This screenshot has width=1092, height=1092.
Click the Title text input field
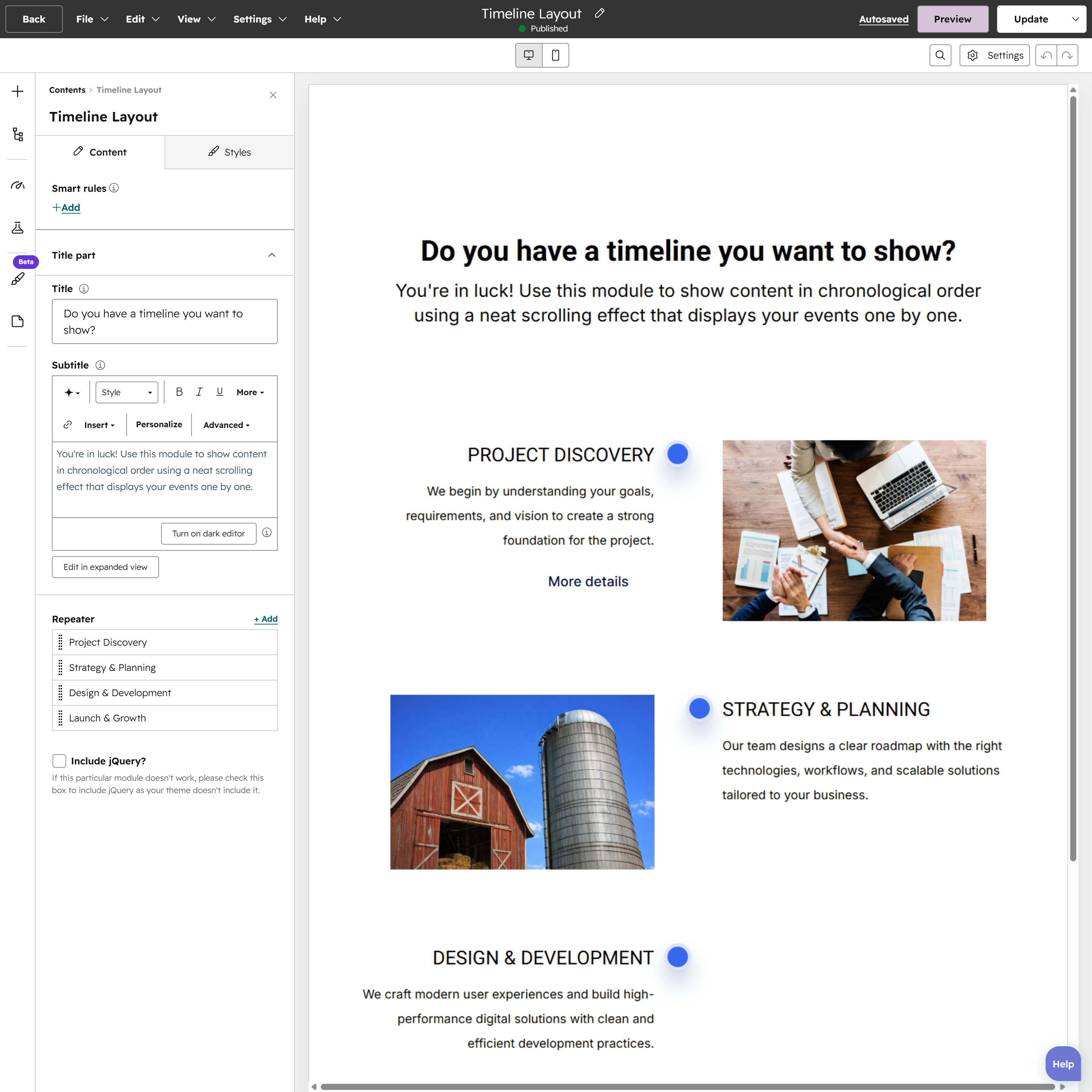point(164,321)
